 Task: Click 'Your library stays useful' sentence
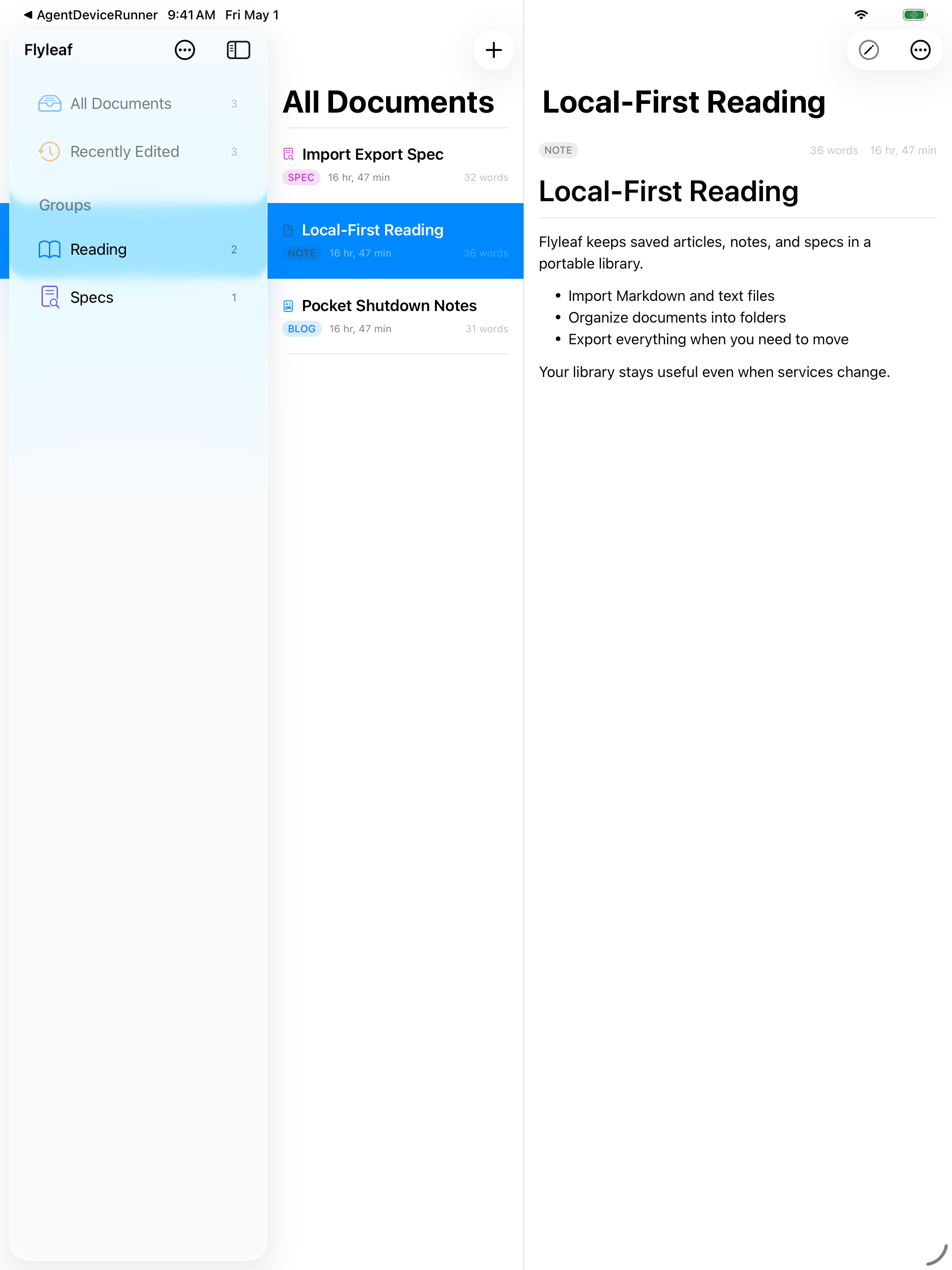(x=714, y=372)
